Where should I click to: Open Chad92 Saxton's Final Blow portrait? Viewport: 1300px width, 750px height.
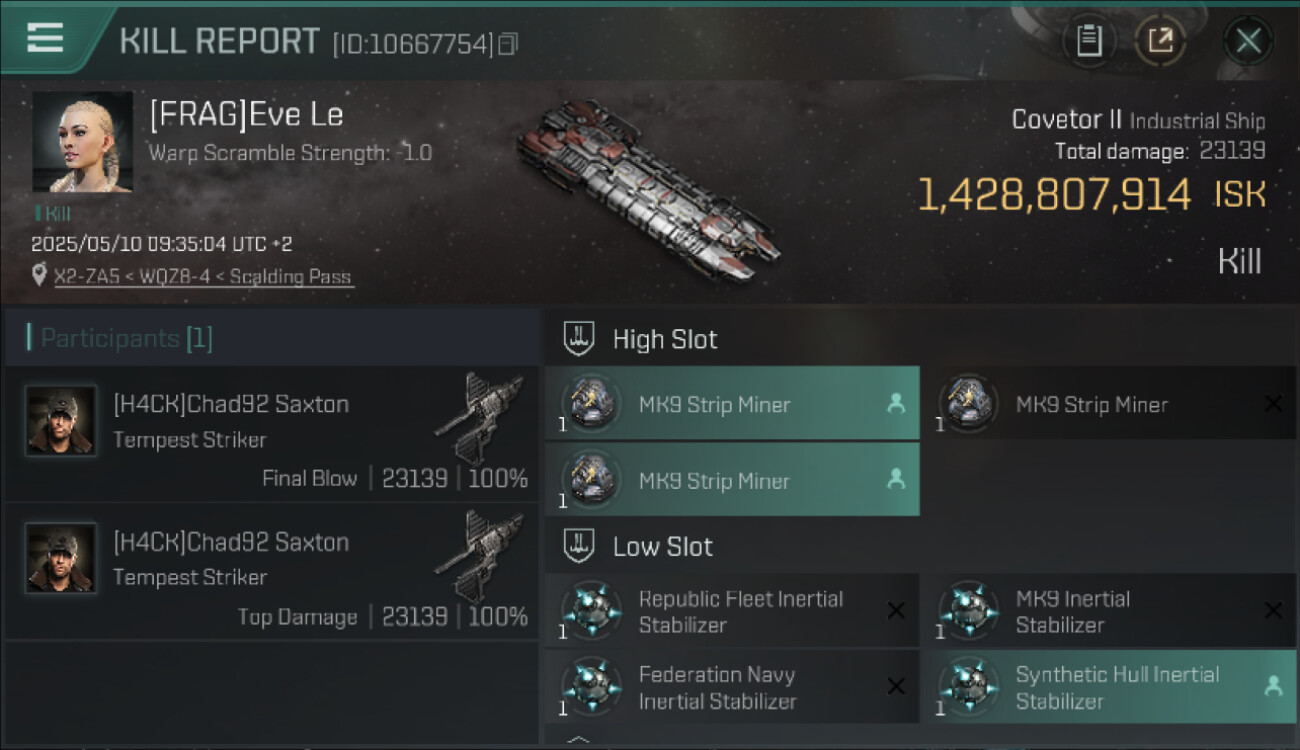[x=61, y=421]
